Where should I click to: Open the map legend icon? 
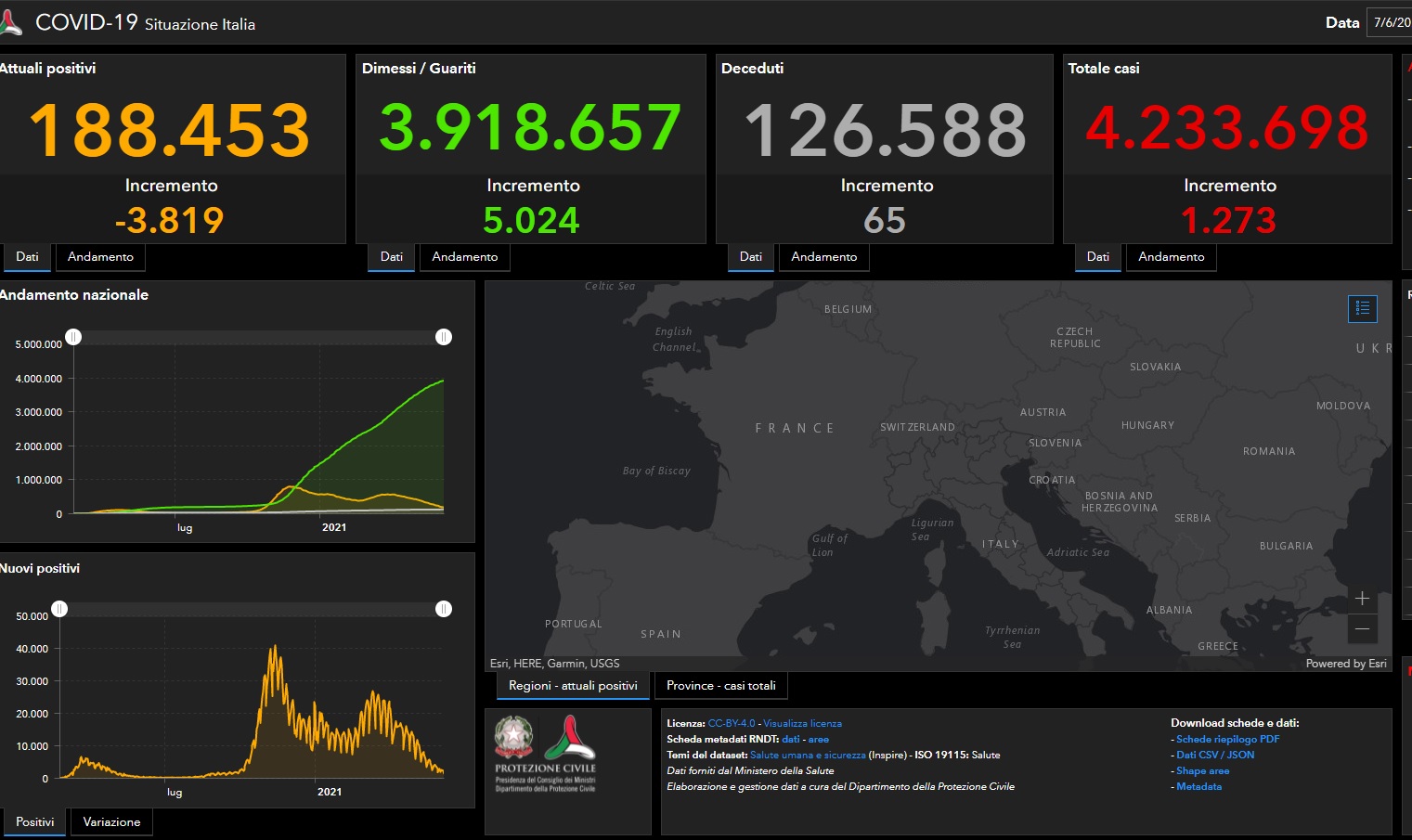coord(1362,308)
